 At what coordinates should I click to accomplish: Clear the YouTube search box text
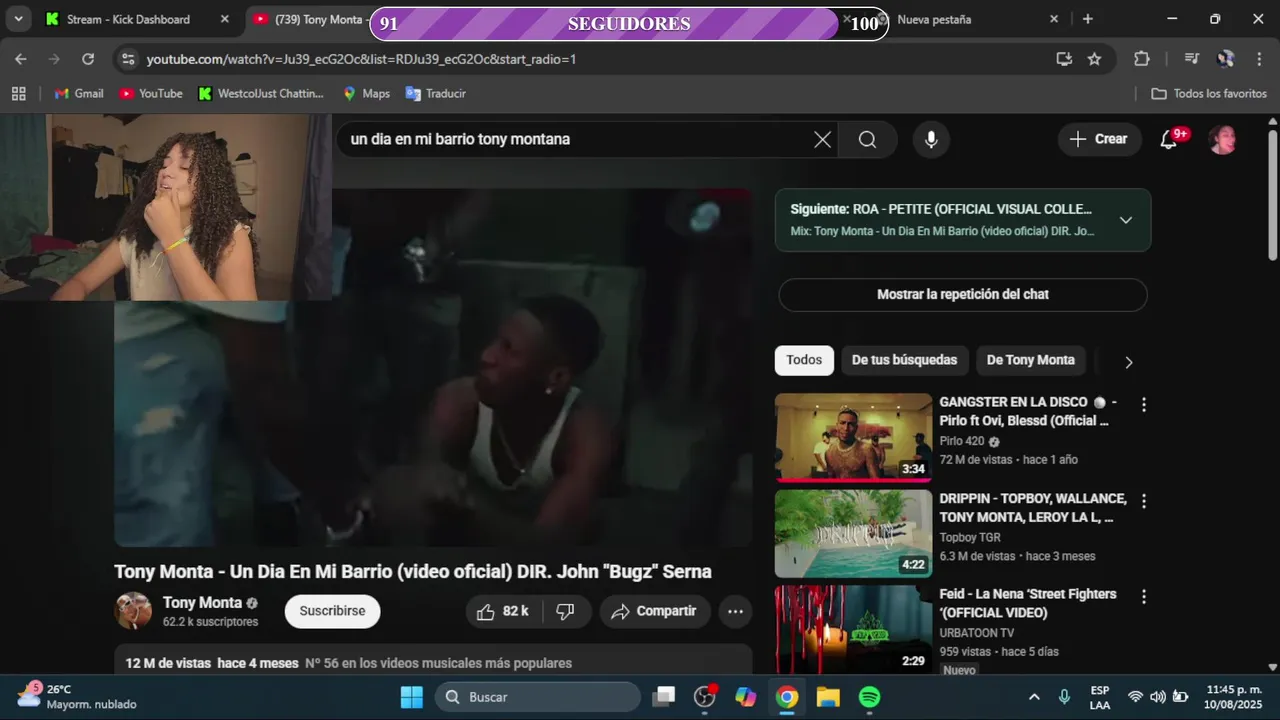pos(822,139)
